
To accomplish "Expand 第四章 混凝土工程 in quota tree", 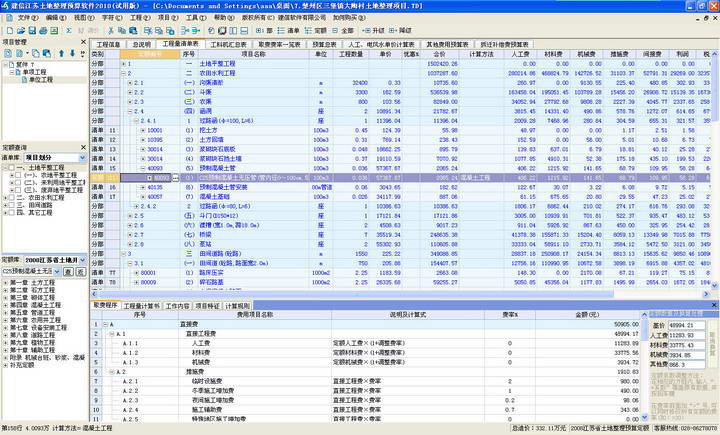I will (x=6, y=305).
